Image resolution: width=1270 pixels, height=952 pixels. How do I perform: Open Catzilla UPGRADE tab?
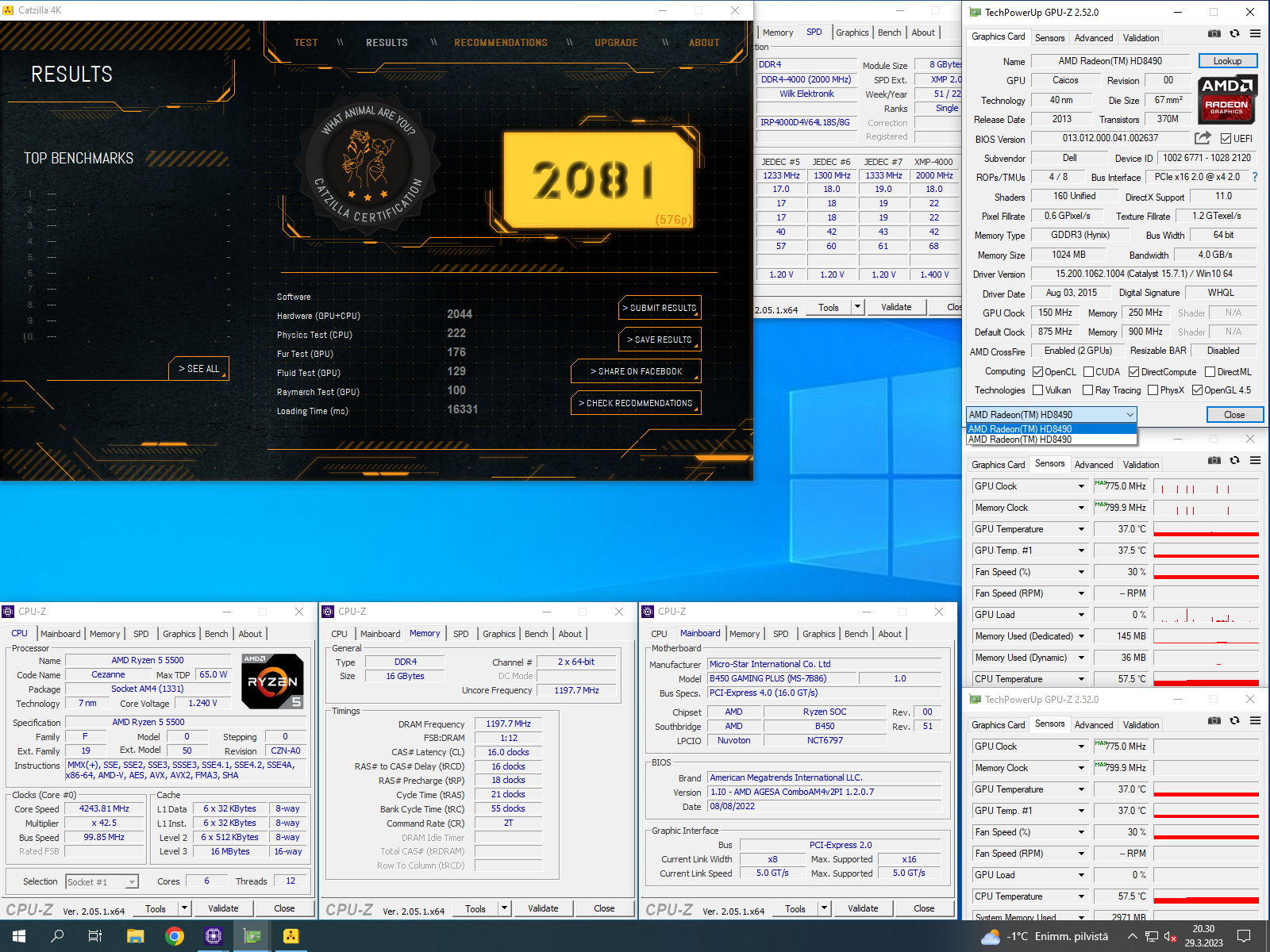click(x=616, y=43)
